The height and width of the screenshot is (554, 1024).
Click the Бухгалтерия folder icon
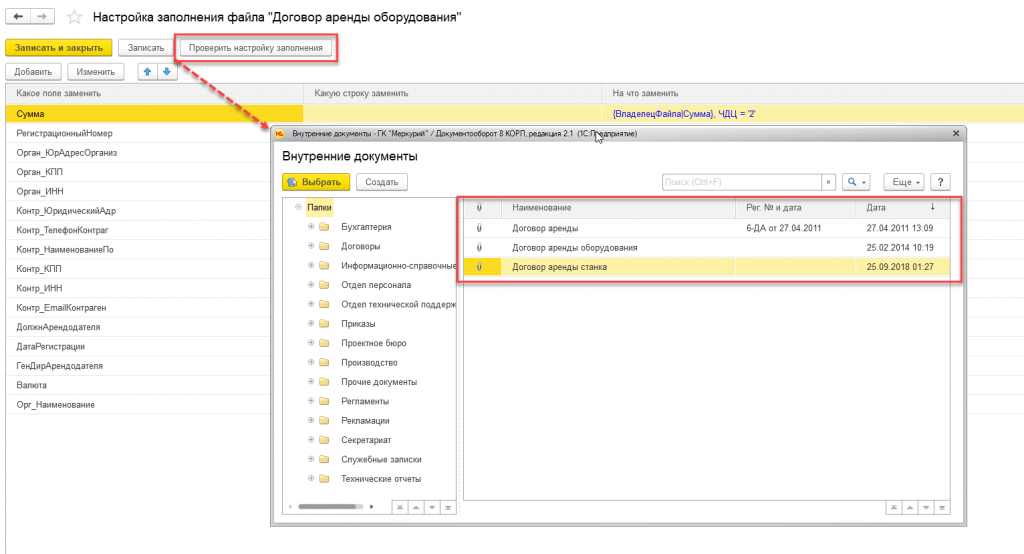coord(324,227)
